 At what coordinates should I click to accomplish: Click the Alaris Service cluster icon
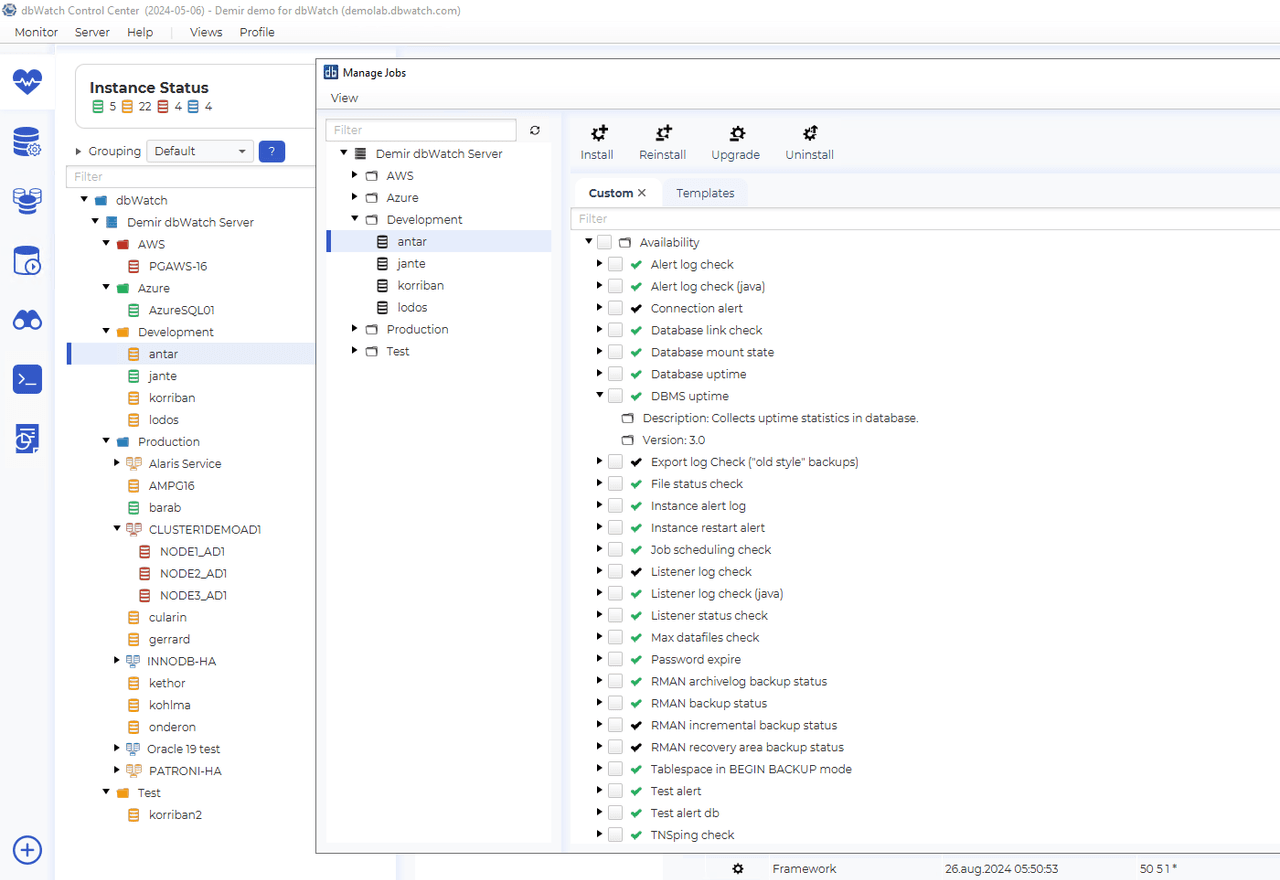(134, 463)
